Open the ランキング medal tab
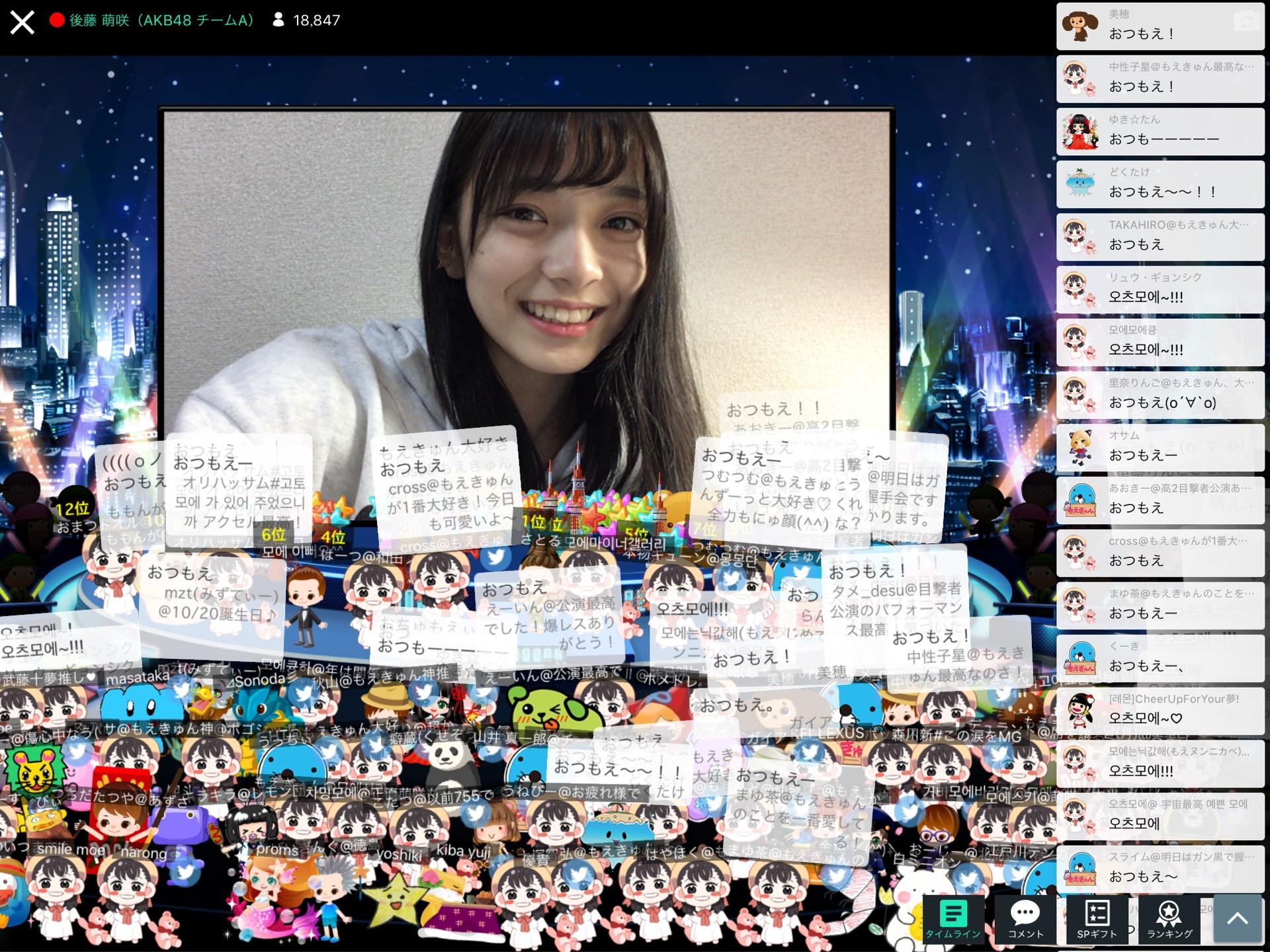 tap(1169, 919)
